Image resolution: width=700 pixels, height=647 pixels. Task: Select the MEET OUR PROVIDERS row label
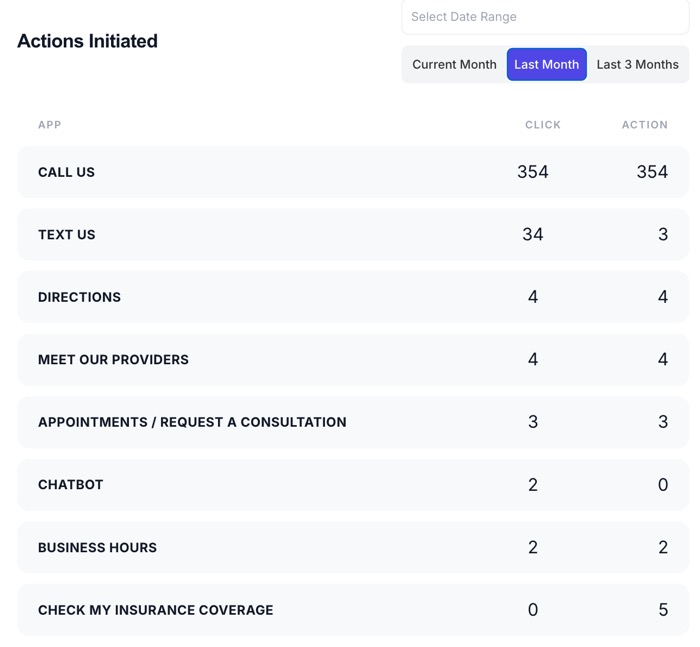click(x=113, y=359)
